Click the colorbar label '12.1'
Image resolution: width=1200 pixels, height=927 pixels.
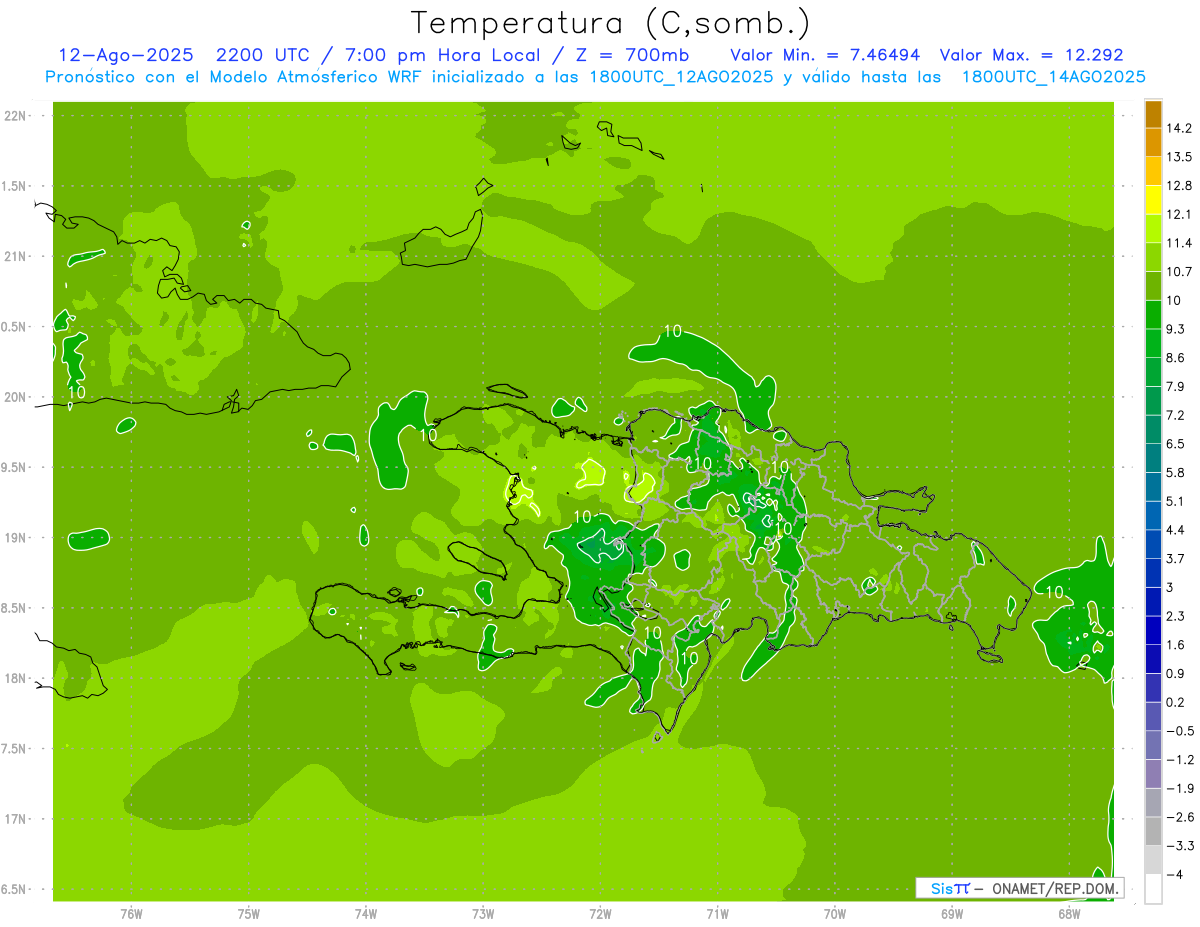pyautogui.click(x=1180, y=214)
